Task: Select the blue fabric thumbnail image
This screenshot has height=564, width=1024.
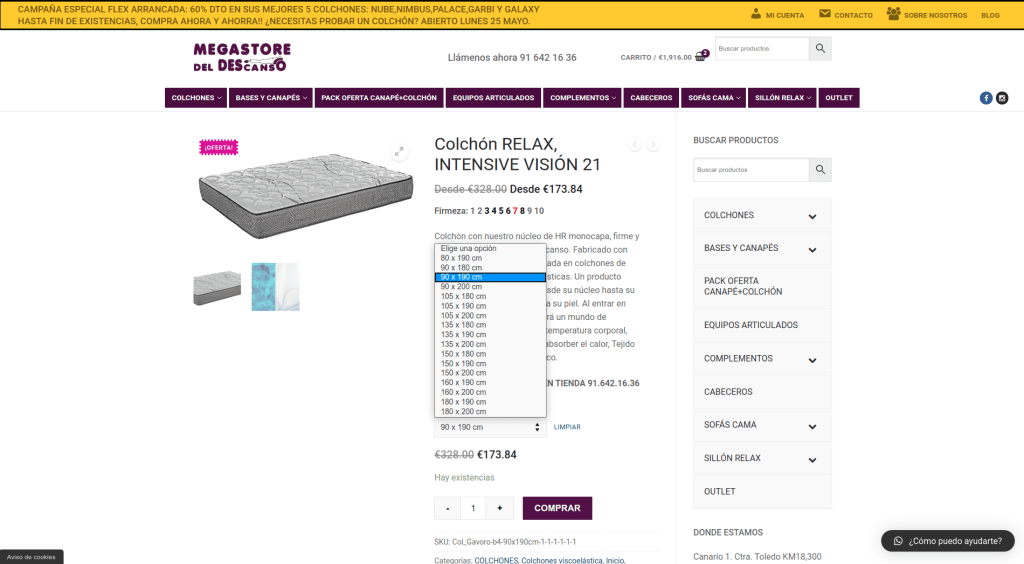Action: click(276, 287)
